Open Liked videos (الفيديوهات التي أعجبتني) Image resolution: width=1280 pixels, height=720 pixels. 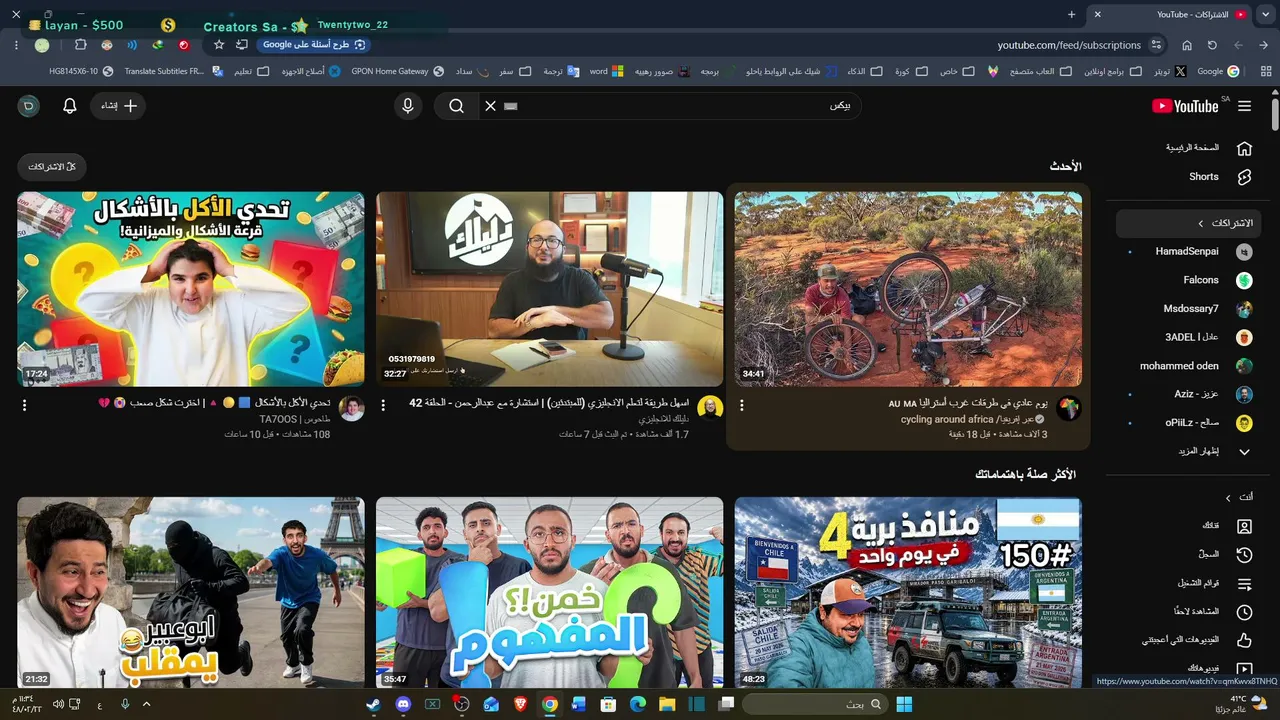pos(1189,640)
